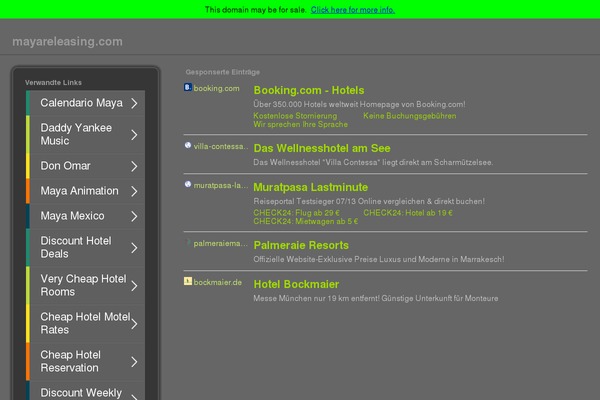Click 'This domain may be for sale.' text
600x400 pixels.
pos(256,10)
